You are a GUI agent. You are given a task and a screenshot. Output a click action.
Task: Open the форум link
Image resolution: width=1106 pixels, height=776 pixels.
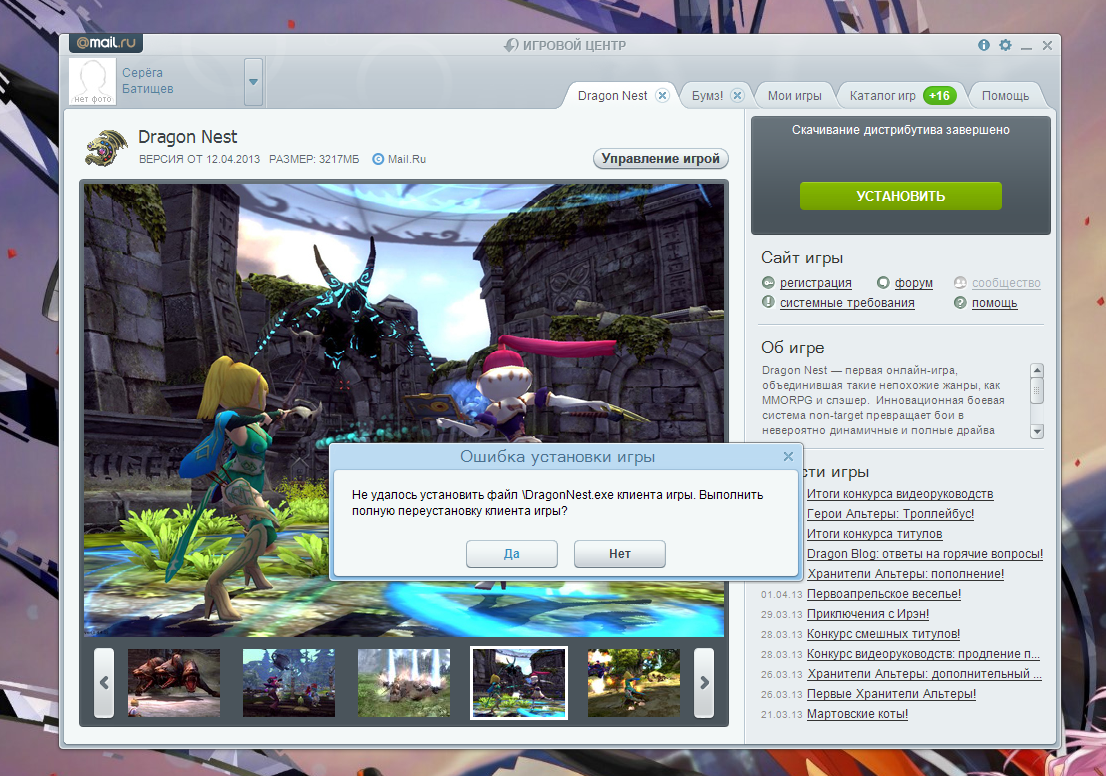coord(913,283)
